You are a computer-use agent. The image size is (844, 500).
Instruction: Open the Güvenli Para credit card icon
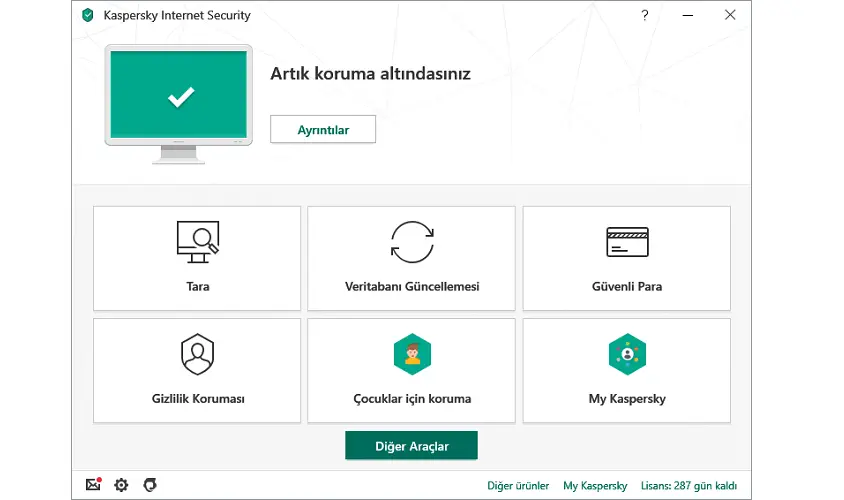pyautogui.click(x=627, y=242)
